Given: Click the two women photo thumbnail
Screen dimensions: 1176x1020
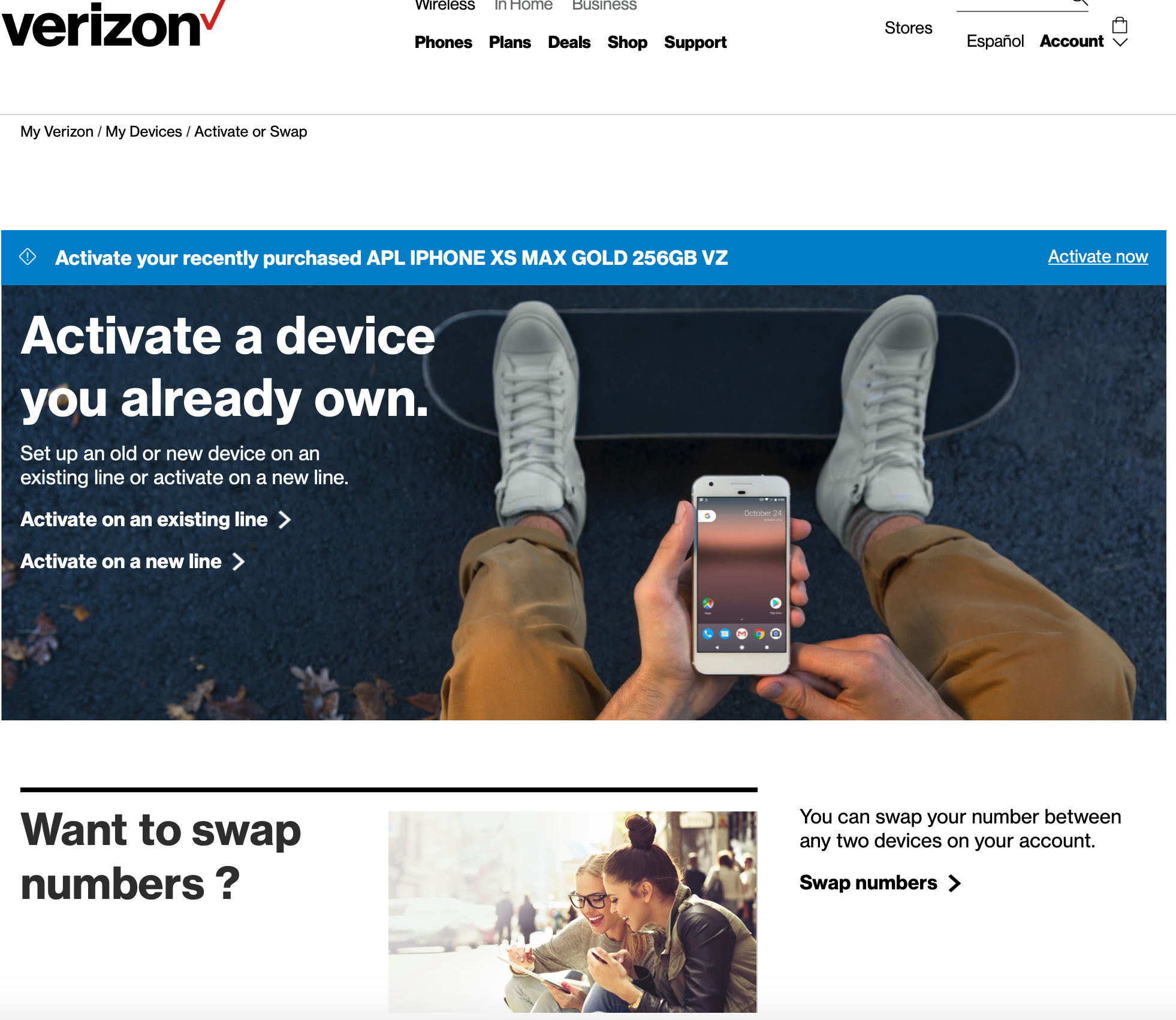Looking at the screenshot, I should (x=572, y=912).
